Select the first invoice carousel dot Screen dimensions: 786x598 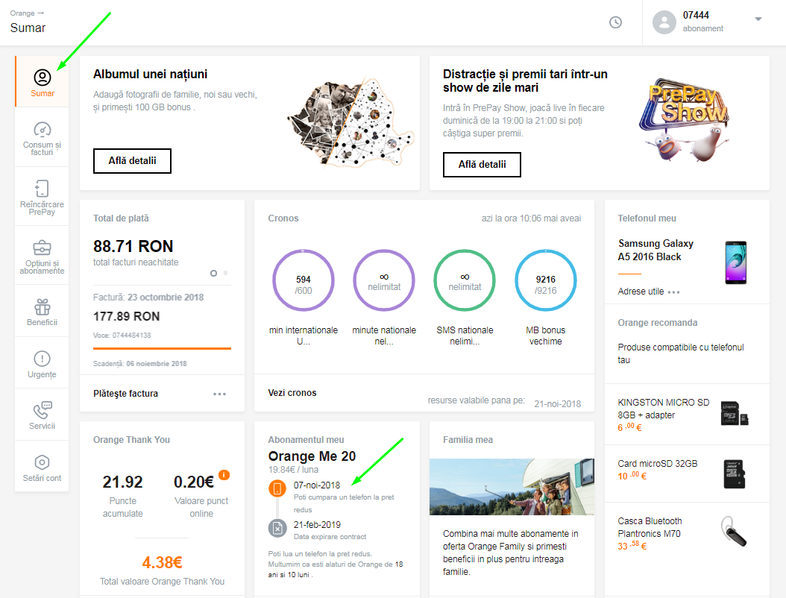pyautogui.click(x=213, y=272)
